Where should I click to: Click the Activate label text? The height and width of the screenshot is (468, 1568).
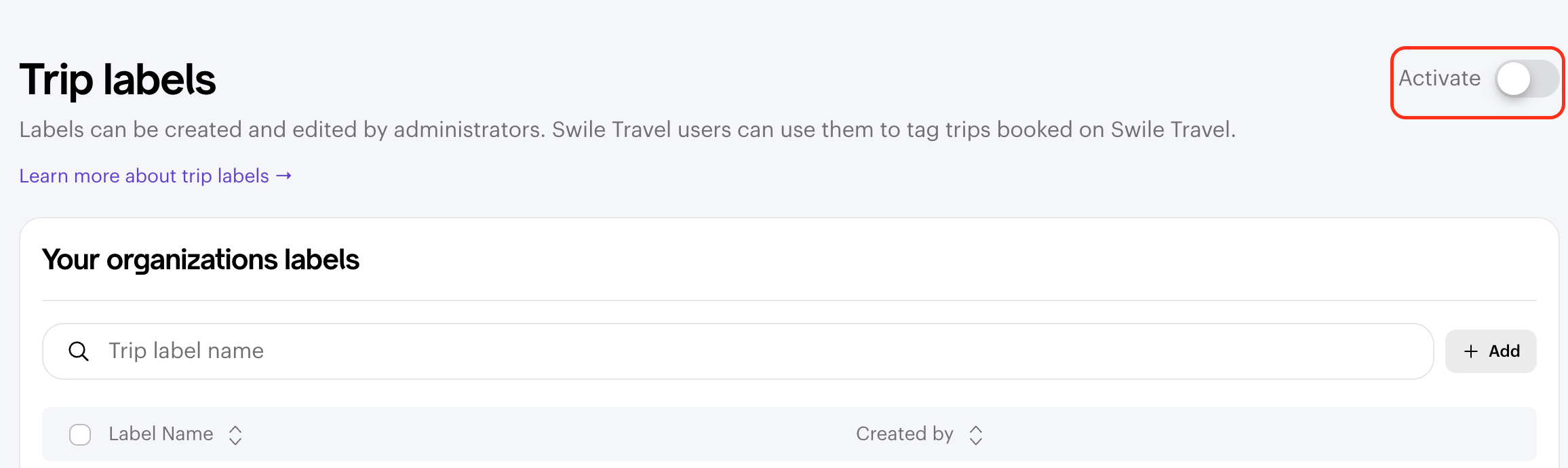[1439, 79]
